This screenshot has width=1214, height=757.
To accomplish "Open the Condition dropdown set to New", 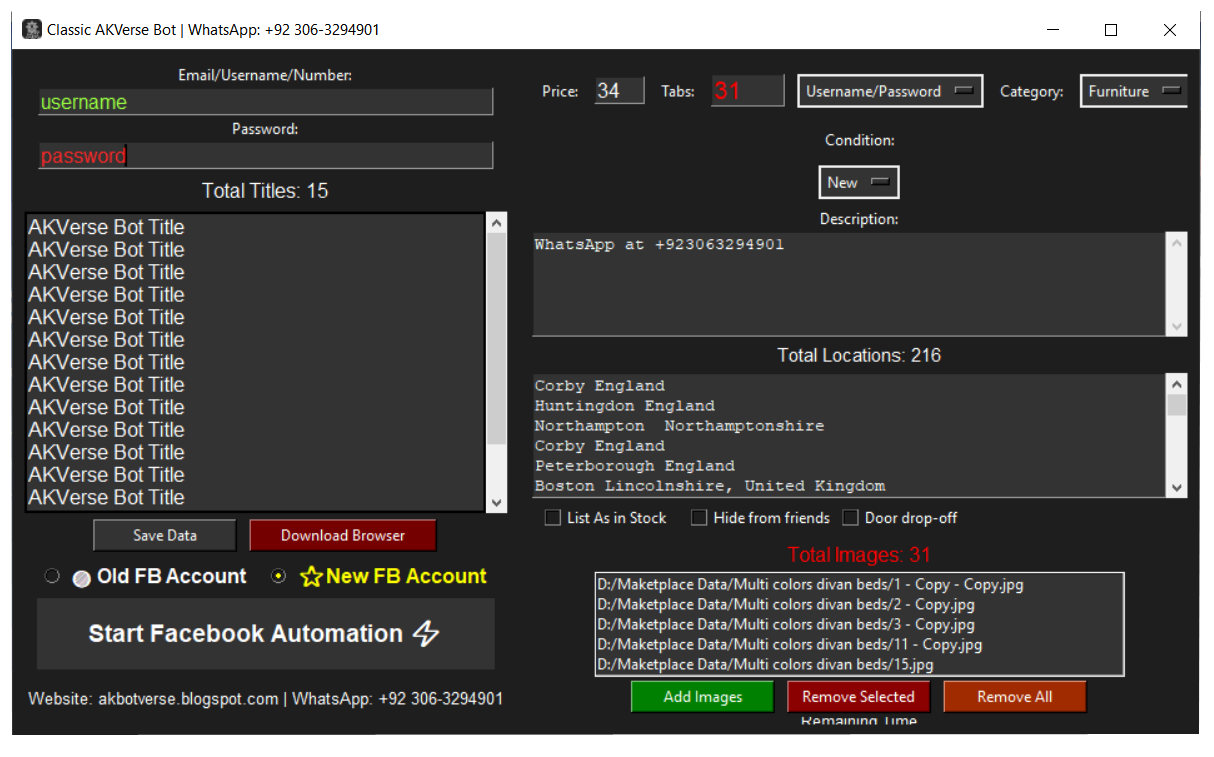I will pyautogui.click(x=858, y=182).
